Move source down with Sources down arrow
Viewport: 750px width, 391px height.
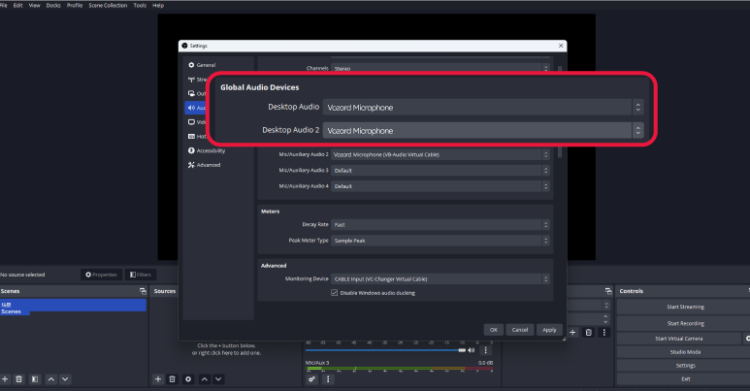(218, 379)
